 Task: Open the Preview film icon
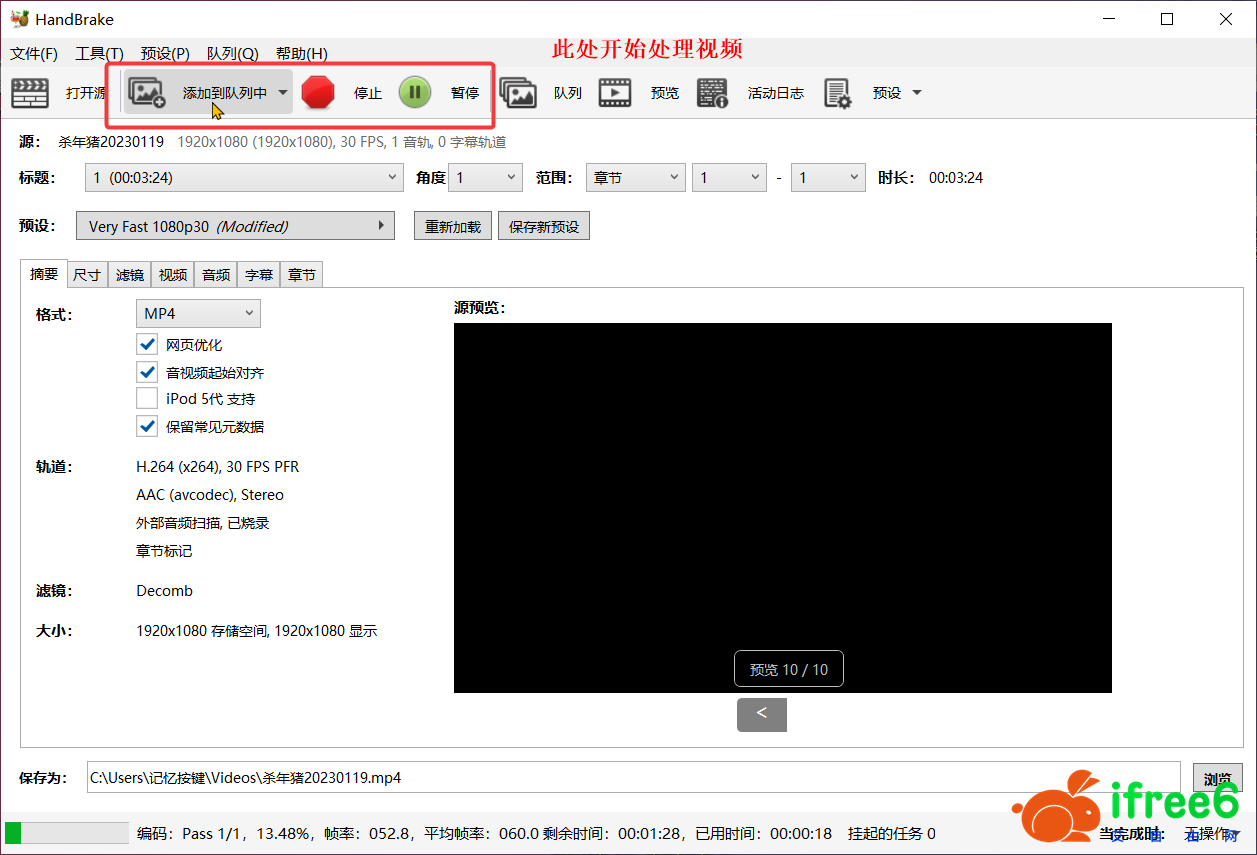[x=615, y=93]
